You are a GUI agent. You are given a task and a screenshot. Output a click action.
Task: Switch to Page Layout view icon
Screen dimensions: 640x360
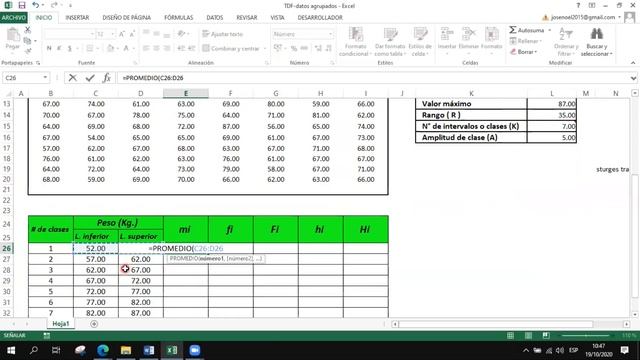pyautogui.click(x=528, y=336)
